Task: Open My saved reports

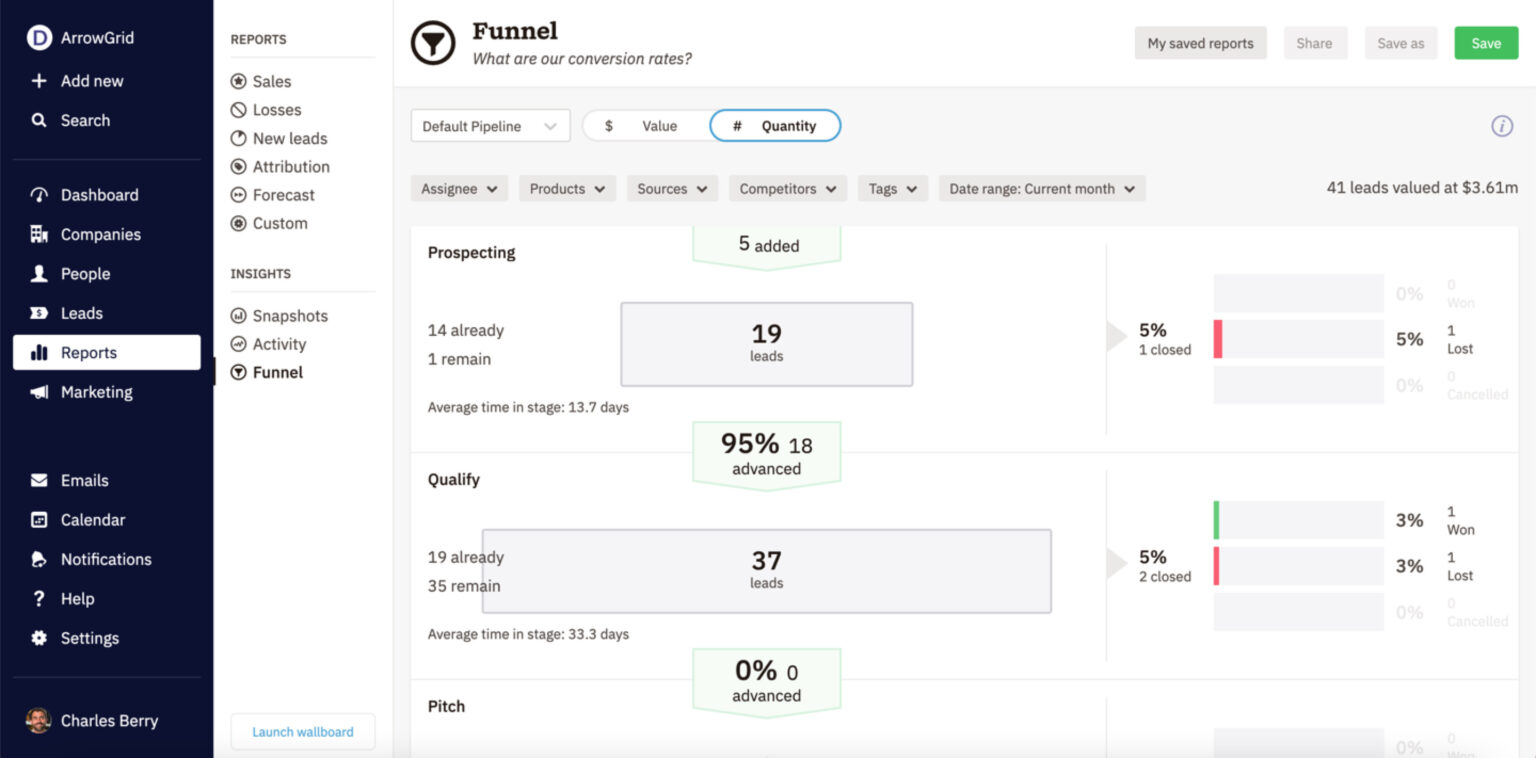Action: coord(1200,43)
